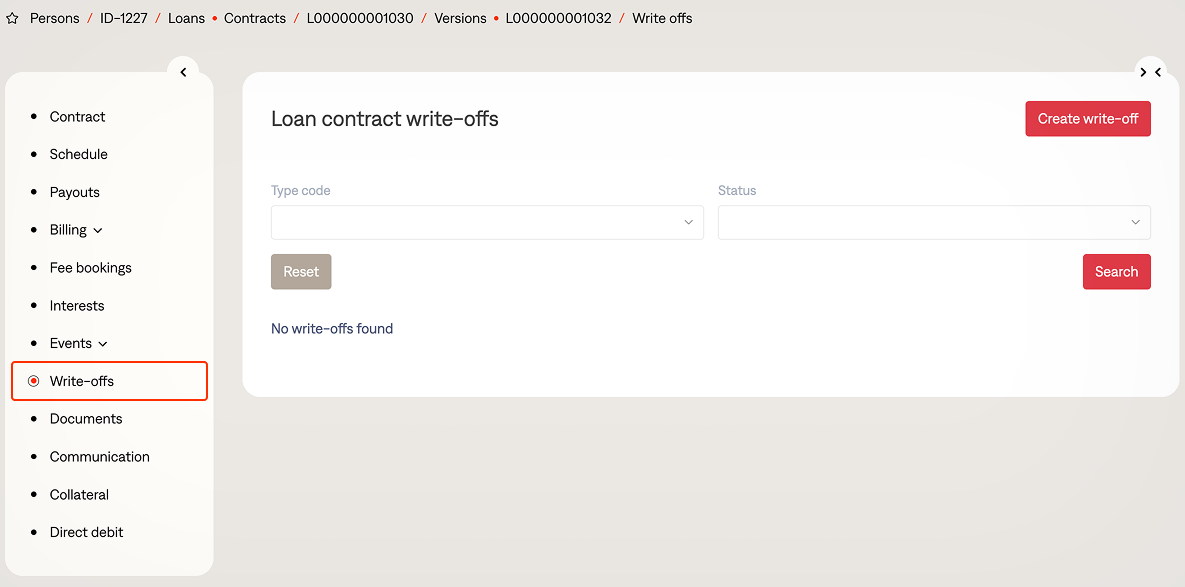Open the Status dropdown
The image size is (1185, 587).
(934, 222)
